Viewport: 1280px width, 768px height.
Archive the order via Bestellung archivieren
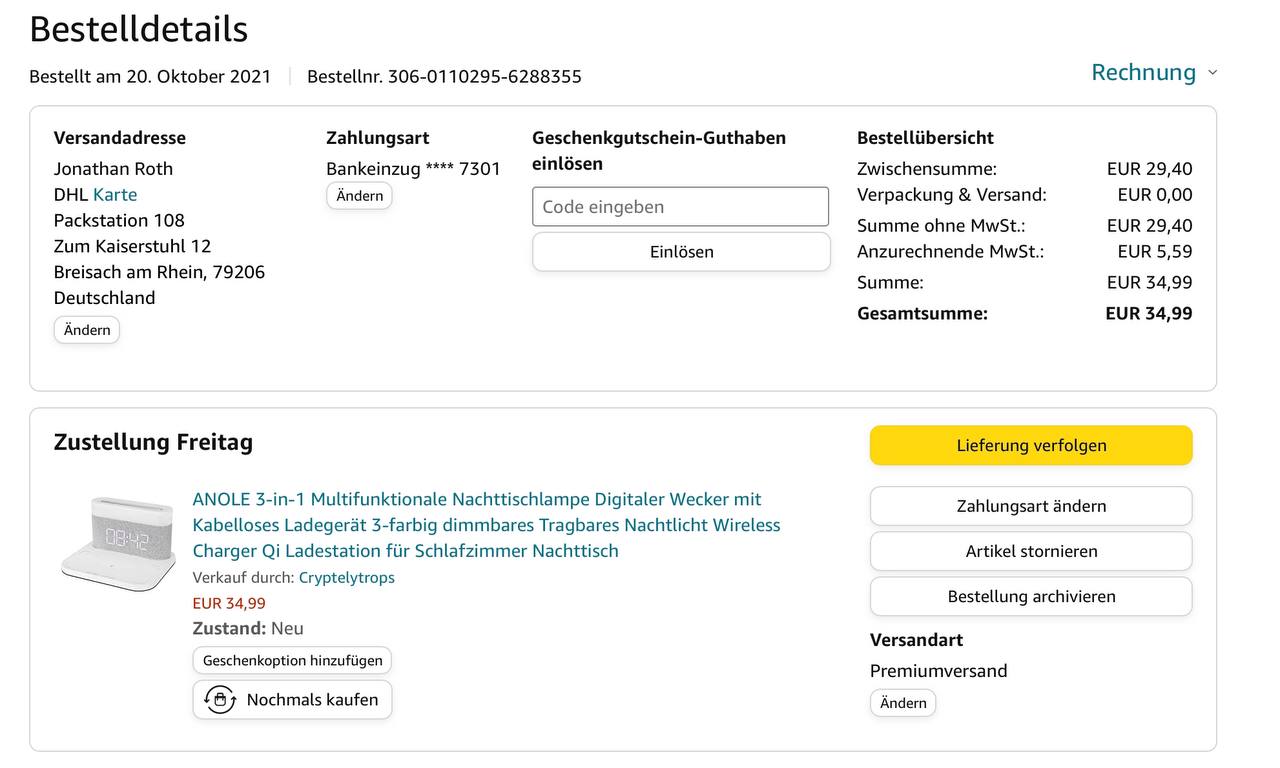[x=1031, y=596]
